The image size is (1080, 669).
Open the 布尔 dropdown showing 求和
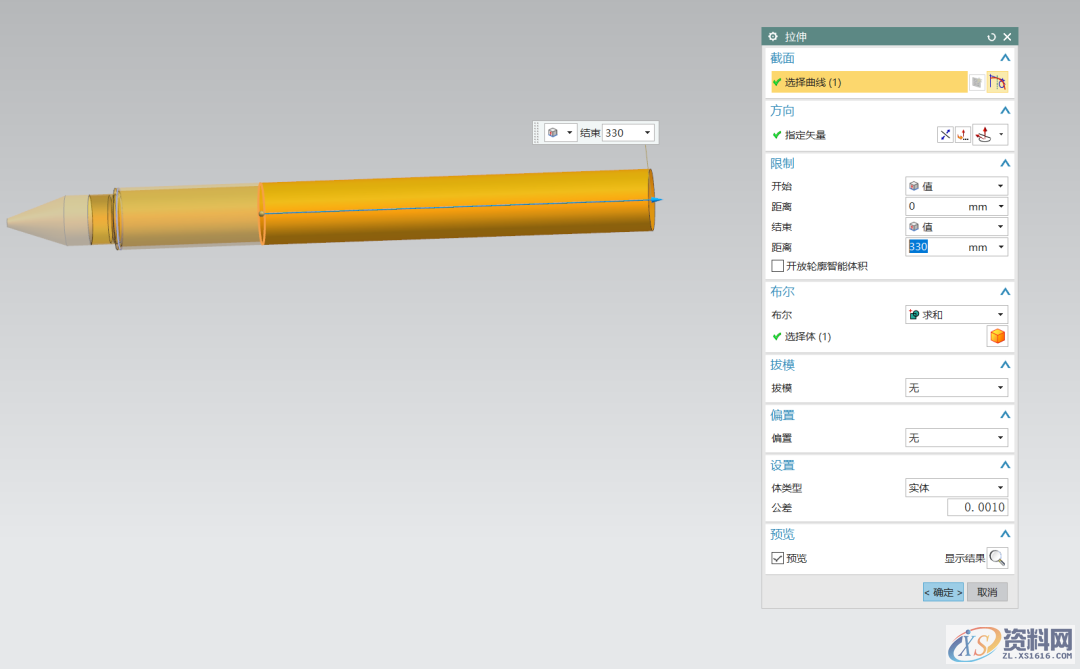[x=956, y=315]
